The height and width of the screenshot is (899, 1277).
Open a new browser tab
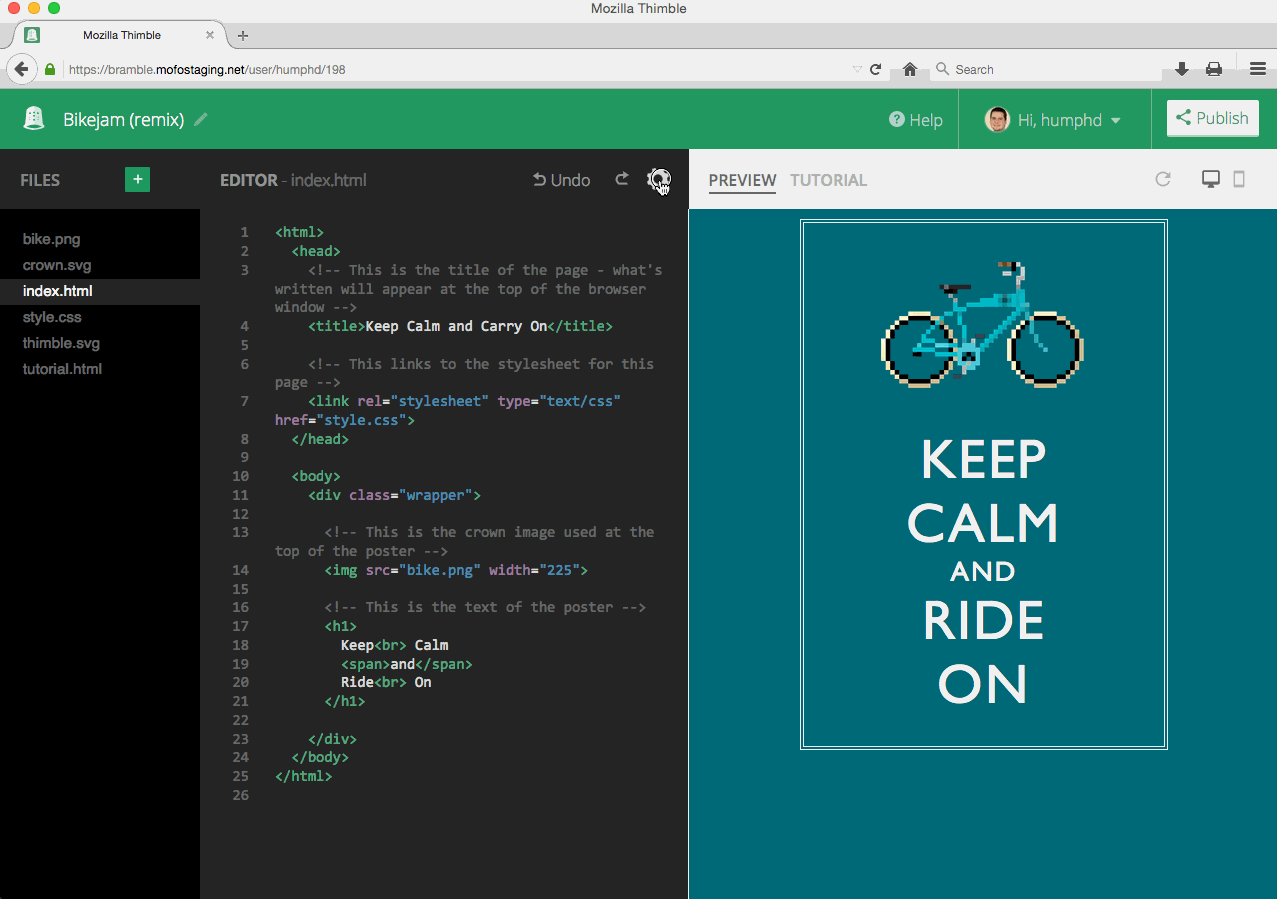(x=242, y=35)
